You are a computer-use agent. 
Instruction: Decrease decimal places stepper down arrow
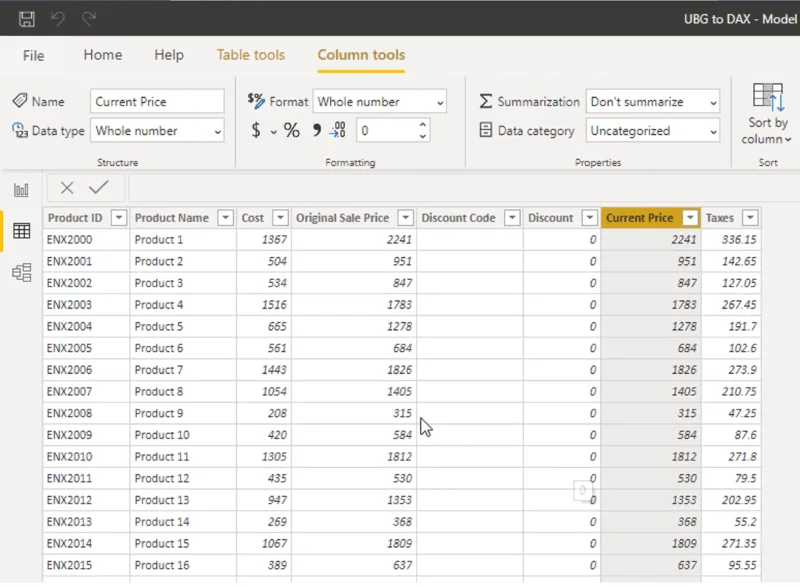[x=422, y=136]
